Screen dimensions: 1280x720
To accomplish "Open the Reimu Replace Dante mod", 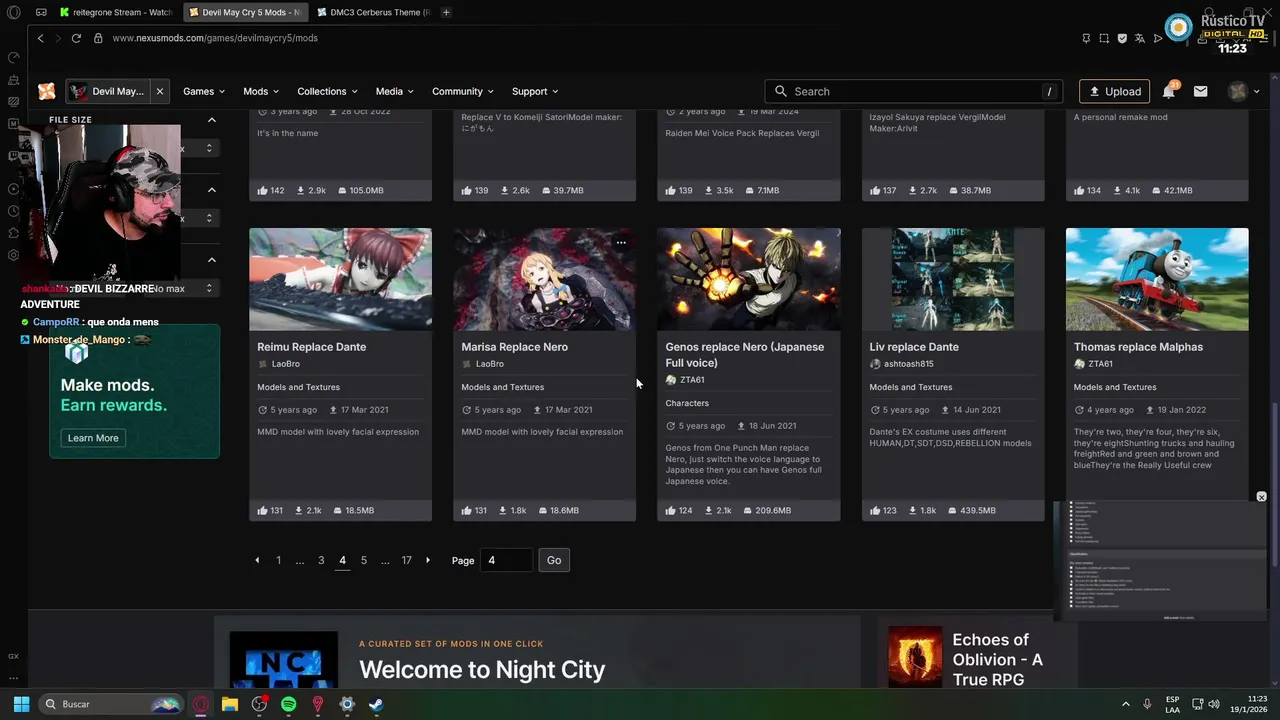I will pyautogui.click(x=311, y=347).
